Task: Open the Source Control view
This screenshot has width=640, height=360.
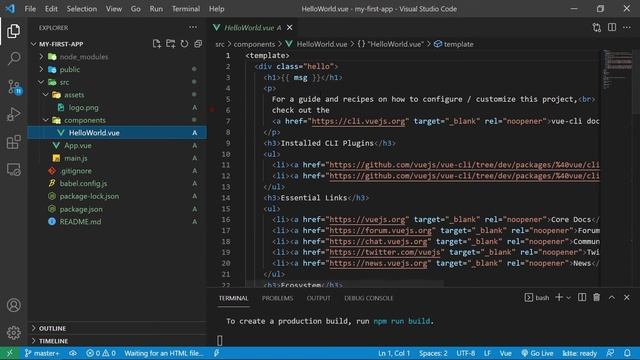Action: (x=14, y=87)
